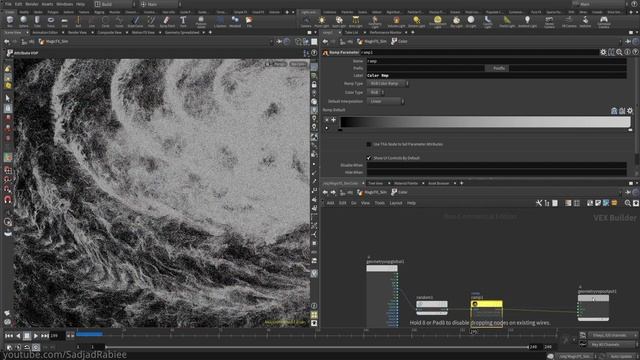Open the Build desktop dropdown

115,4
